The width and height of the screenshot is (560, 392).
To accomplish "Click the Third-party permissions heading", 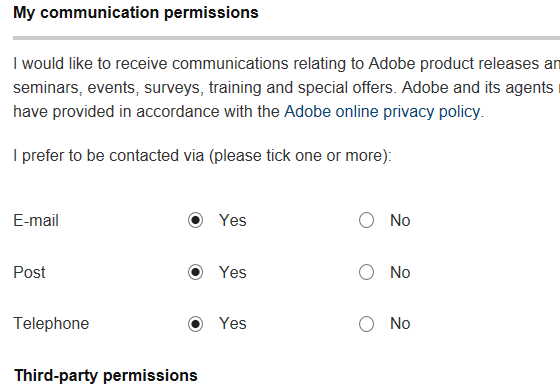I will (x=106, y=376).
